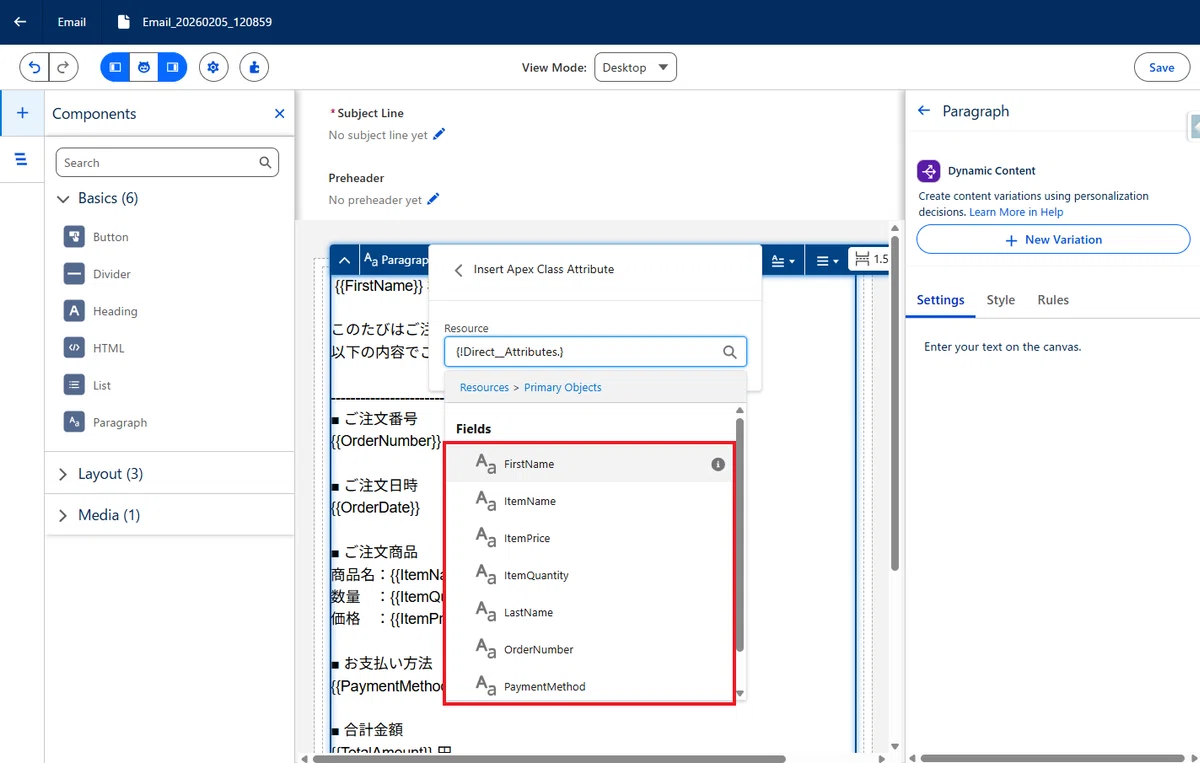The width and height of the screenshot is (1200, 763).
Task: Choose the PaymentMethod field
Action: [x=590, y=686]
